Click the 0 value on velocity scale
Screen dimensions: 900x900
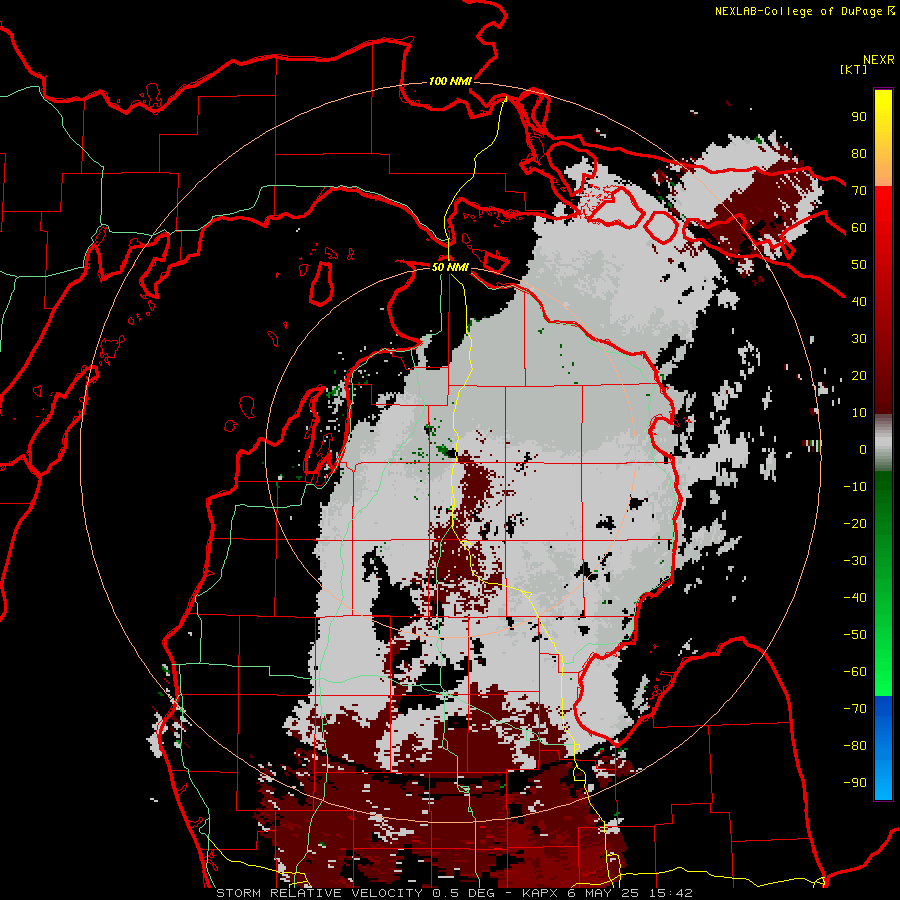(x=863, y=449)
